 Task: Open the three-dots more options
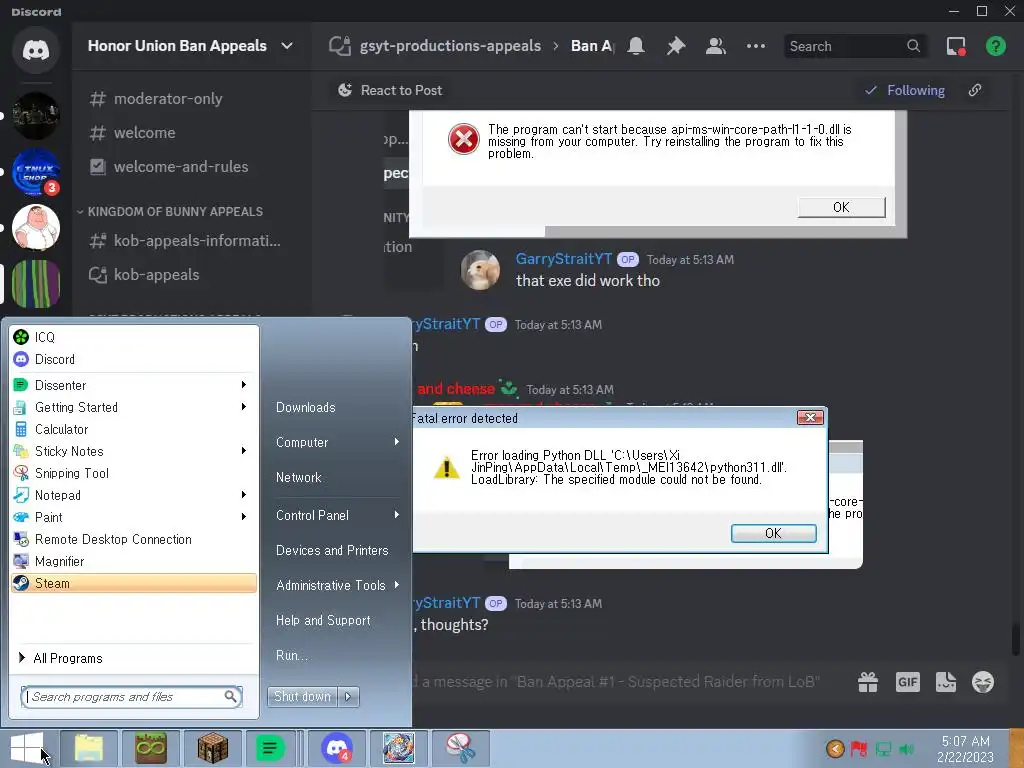tap(756, 46)
